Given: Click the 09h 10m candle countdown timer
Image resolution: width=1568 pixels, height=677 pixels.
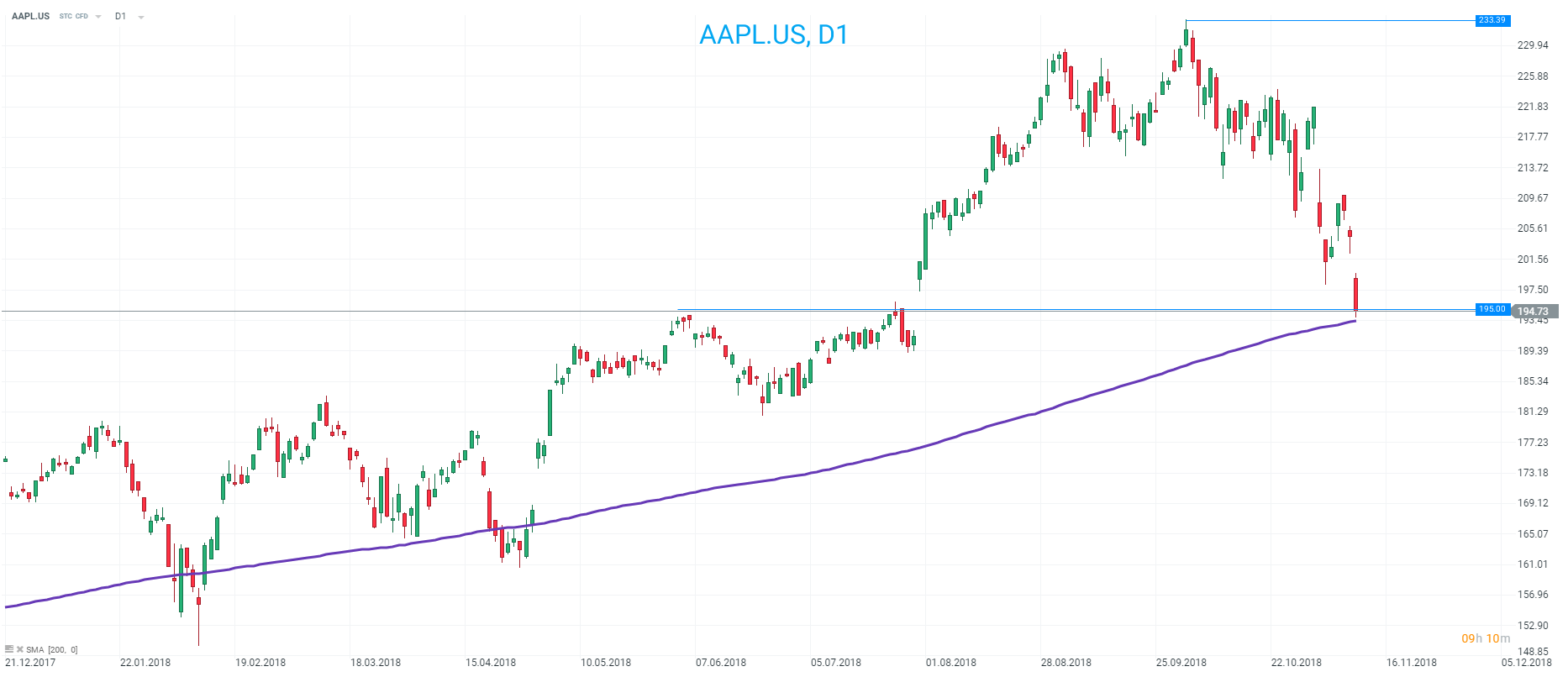Looking at the screenshot, I should tap(1486, 638).
